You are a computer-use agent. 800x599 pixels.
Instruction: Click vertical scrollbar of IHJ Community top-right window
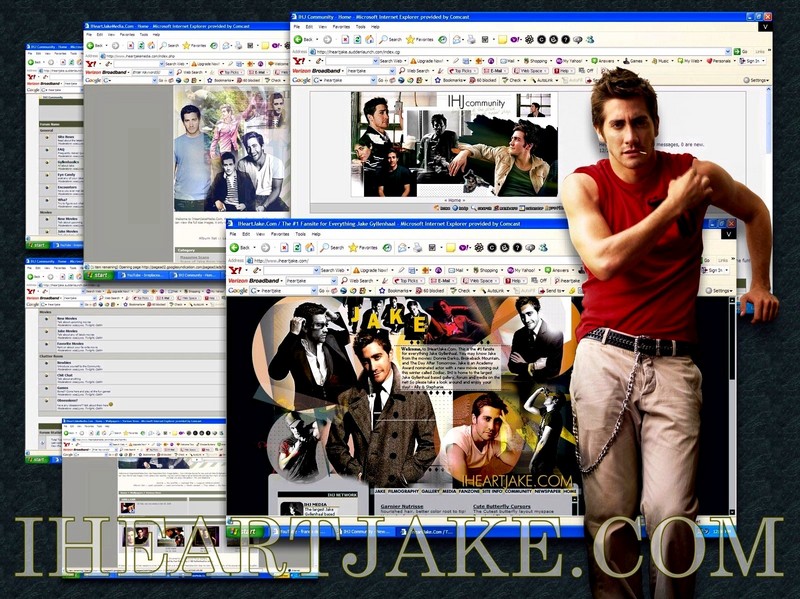click(x=769, y=120)
